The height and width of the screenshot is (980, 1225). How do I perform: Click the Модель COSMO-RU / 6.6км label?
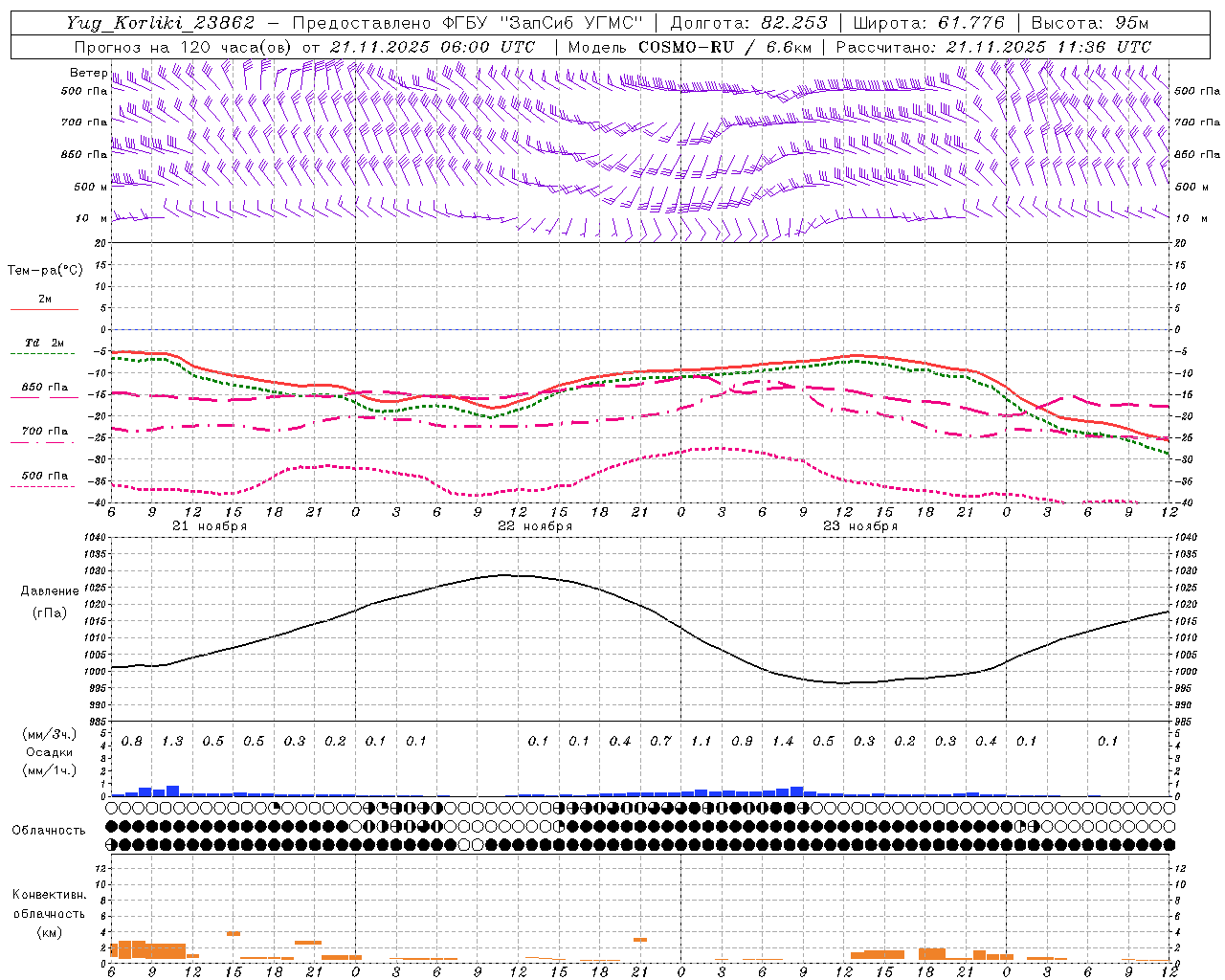tap(690, 47)
